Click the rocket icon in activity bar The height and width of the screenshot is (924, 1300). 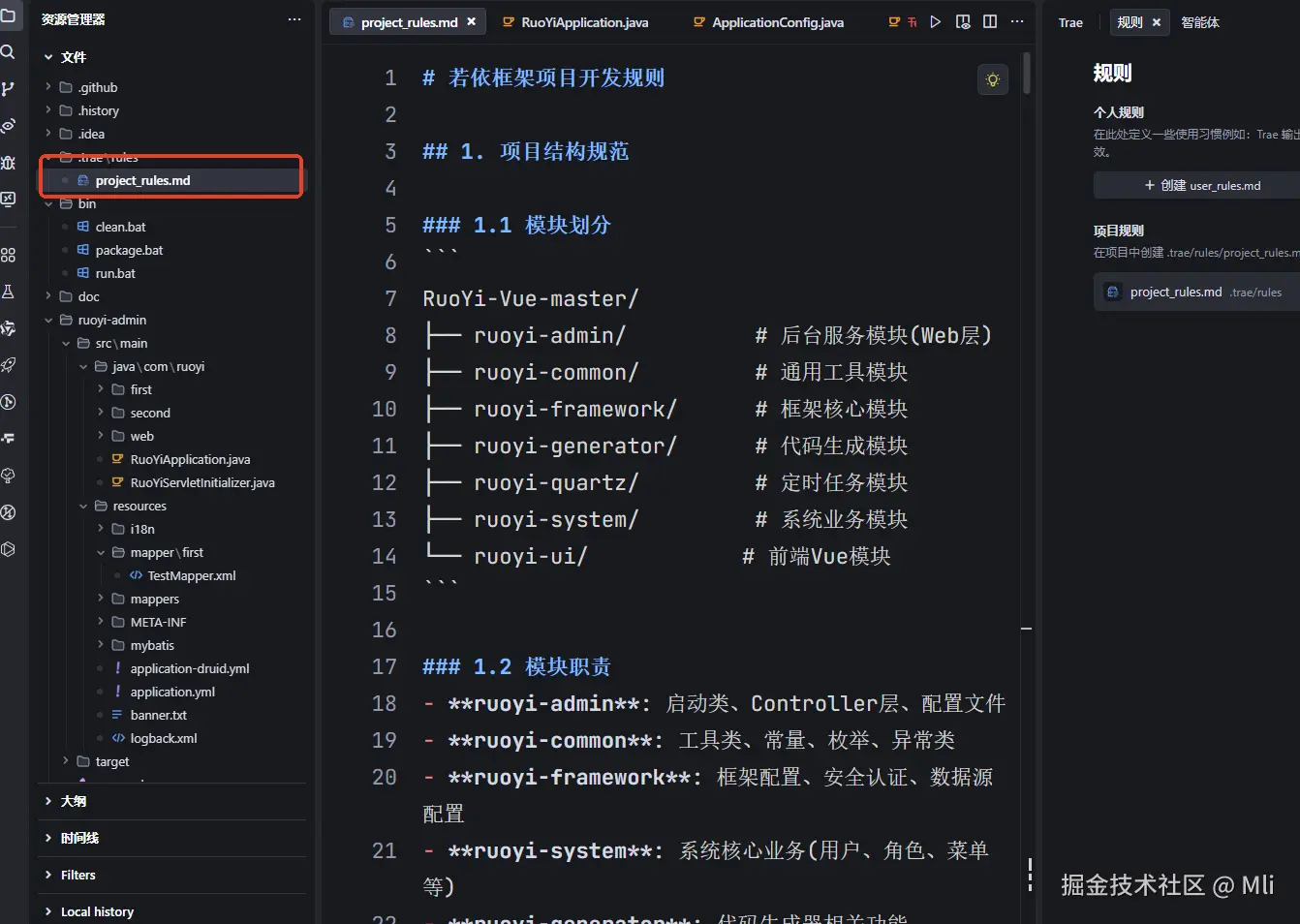coord(8,365)
